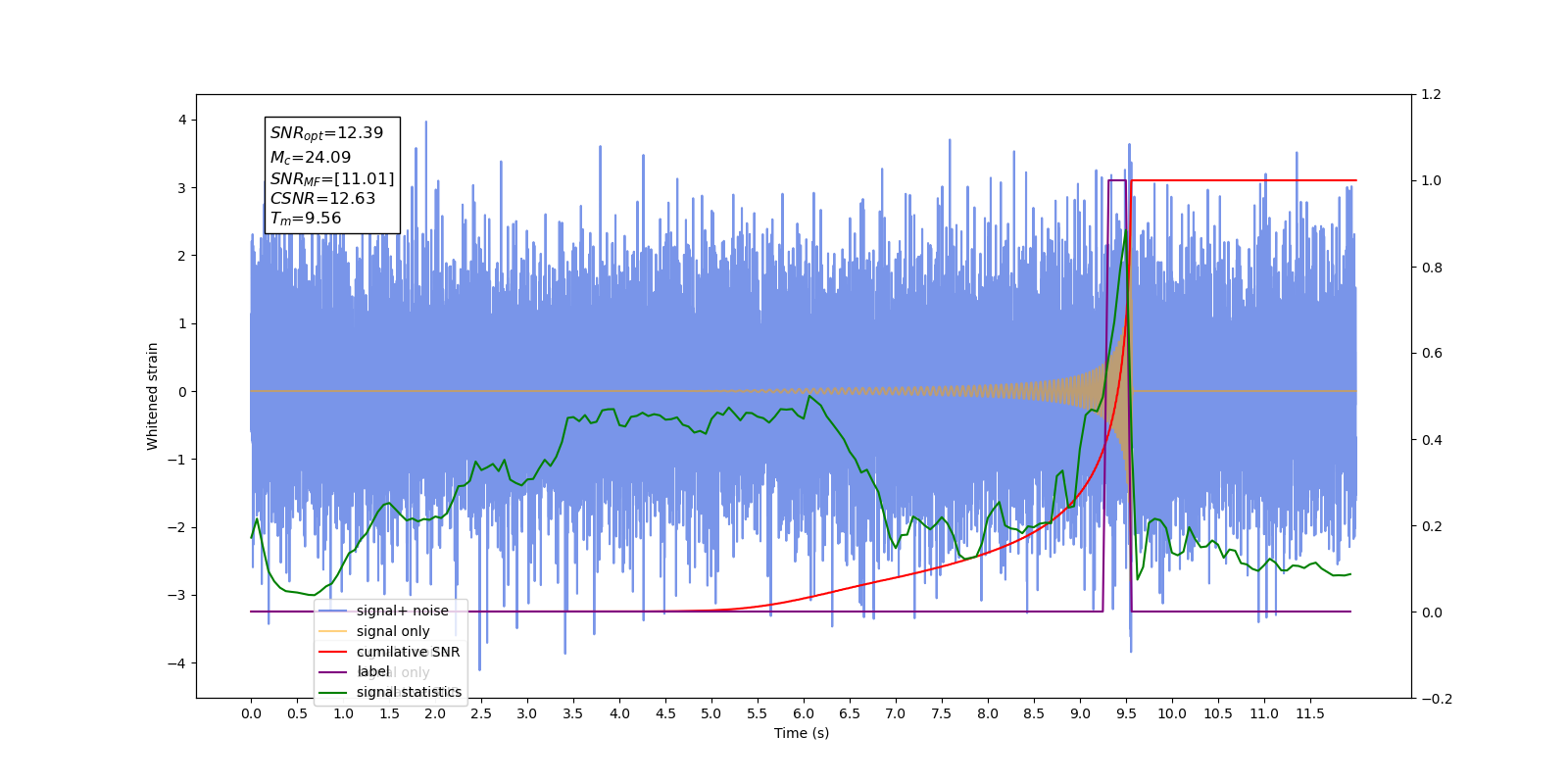The height and width of the screenshot is (784, 1568).
Task: Click the 1.5 tick on the time axis
Action: pos(389,713)
